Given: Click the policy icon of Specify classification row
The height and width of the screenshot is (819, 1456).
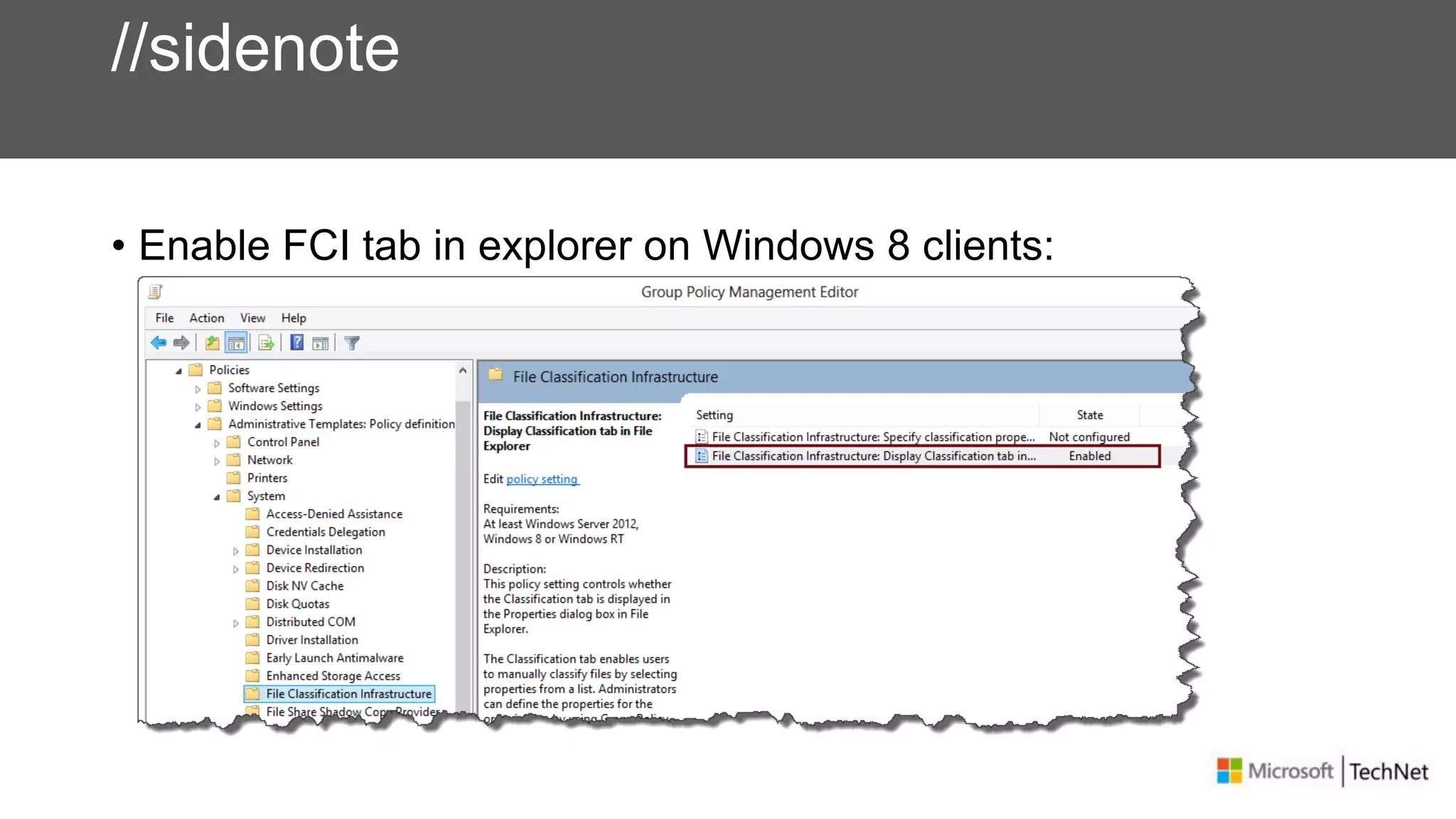Looking at the screenshot, I should (x=702, y=437).
